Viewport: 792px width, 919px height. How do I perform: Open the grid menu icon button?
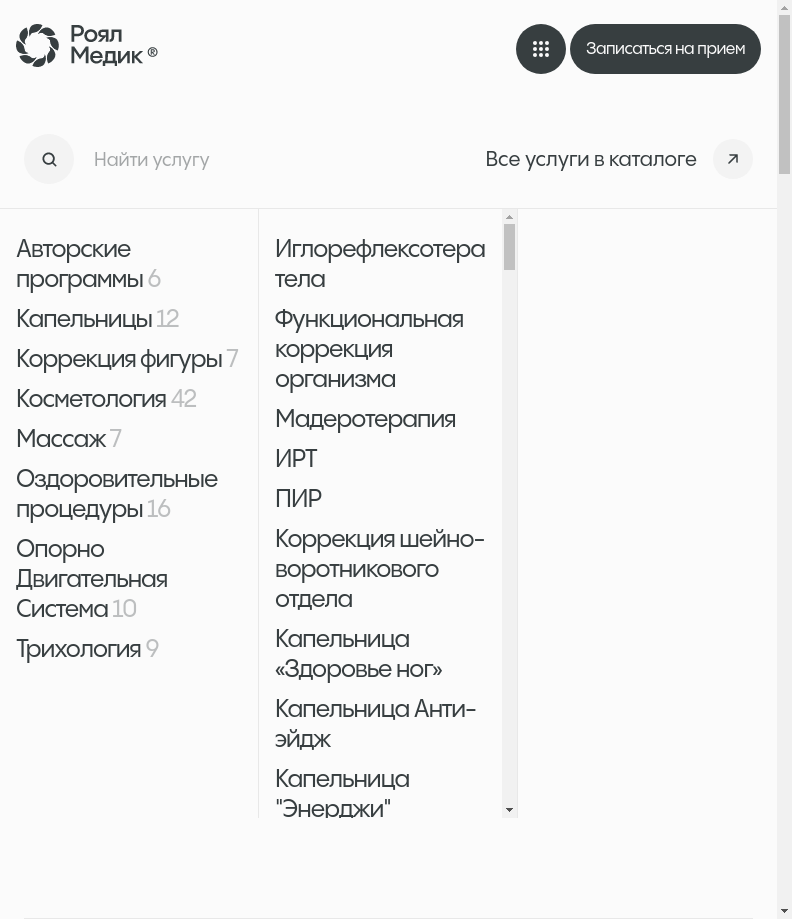[x=541, y=49]
